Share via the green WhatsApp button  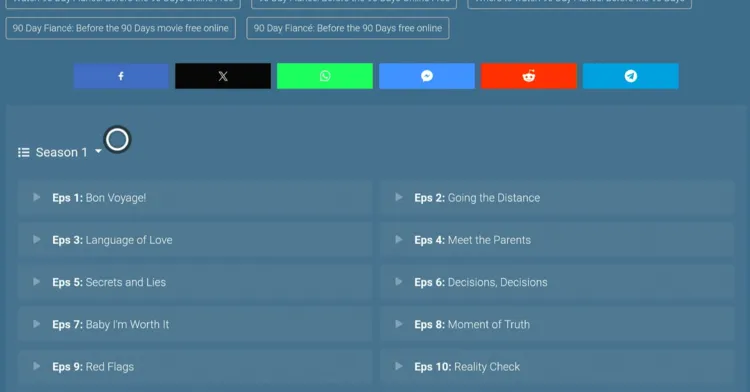coord(325,76)
